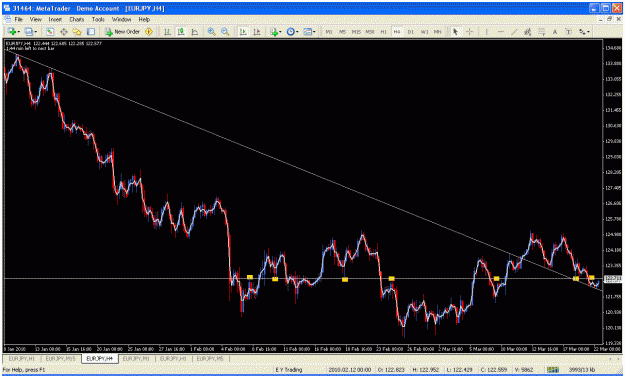The height and width of the screenshot is (376, 625).
Task: Open the Data Window icon
Action: click(x=63, y=31)
